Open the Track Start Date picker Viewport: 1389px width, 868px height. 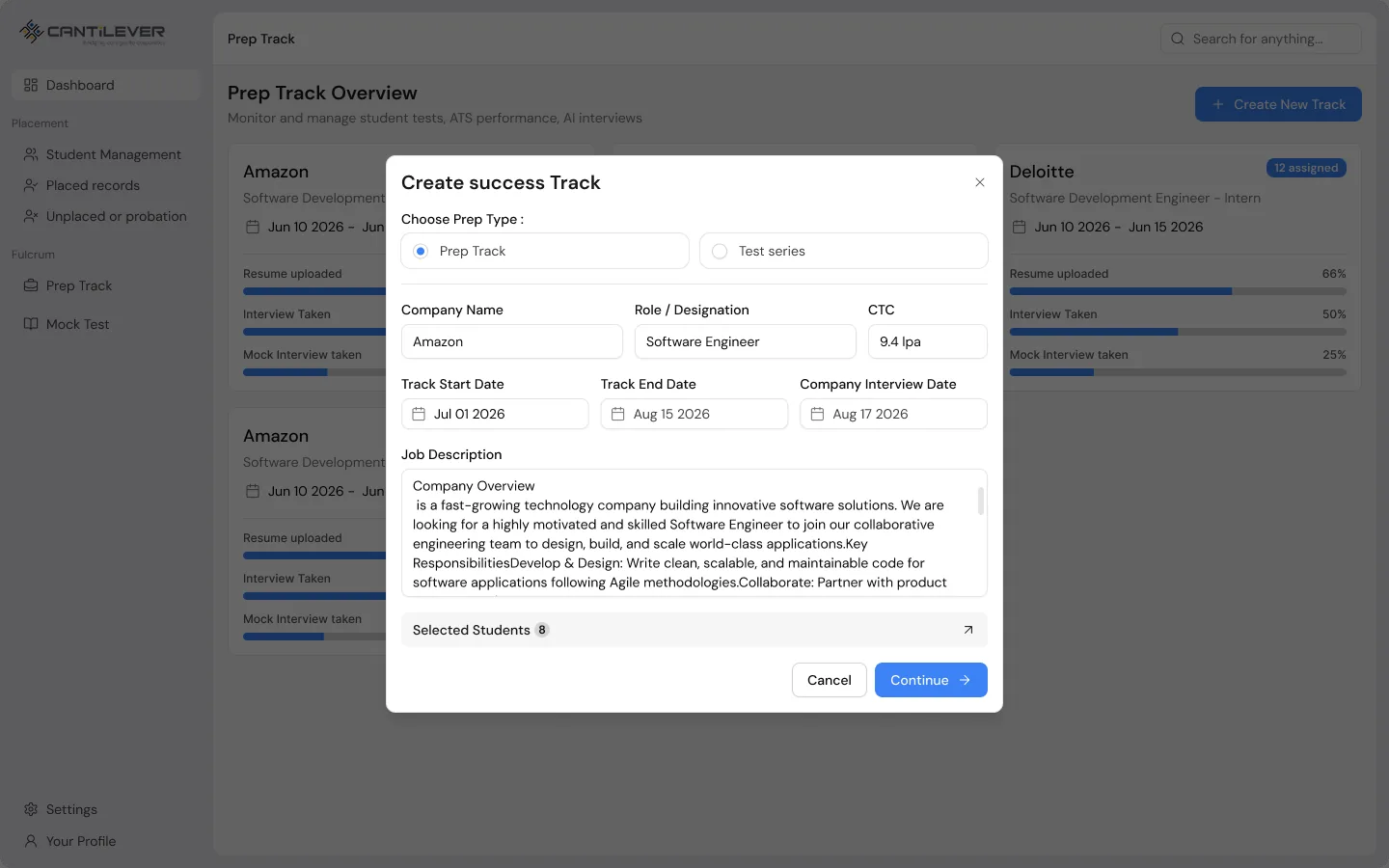click(x=495, y=414)
